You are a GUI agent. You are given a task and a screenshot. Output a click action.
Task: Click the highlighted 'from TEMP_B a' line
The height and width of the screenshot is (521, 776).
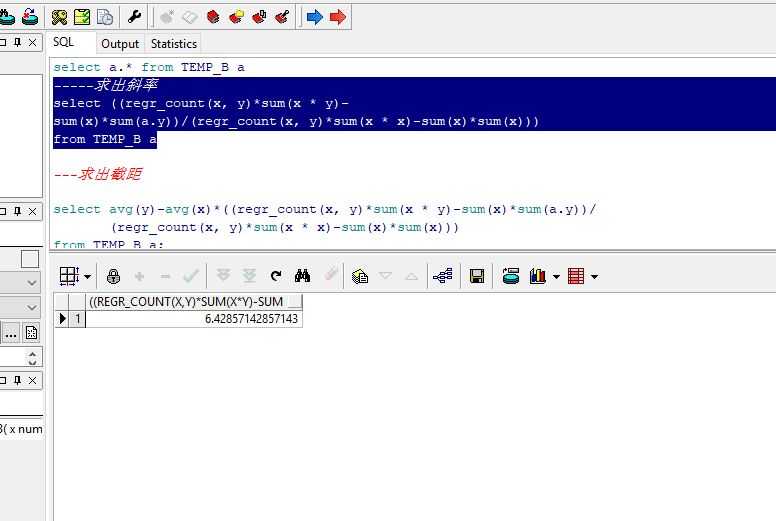tap(105, 140)
